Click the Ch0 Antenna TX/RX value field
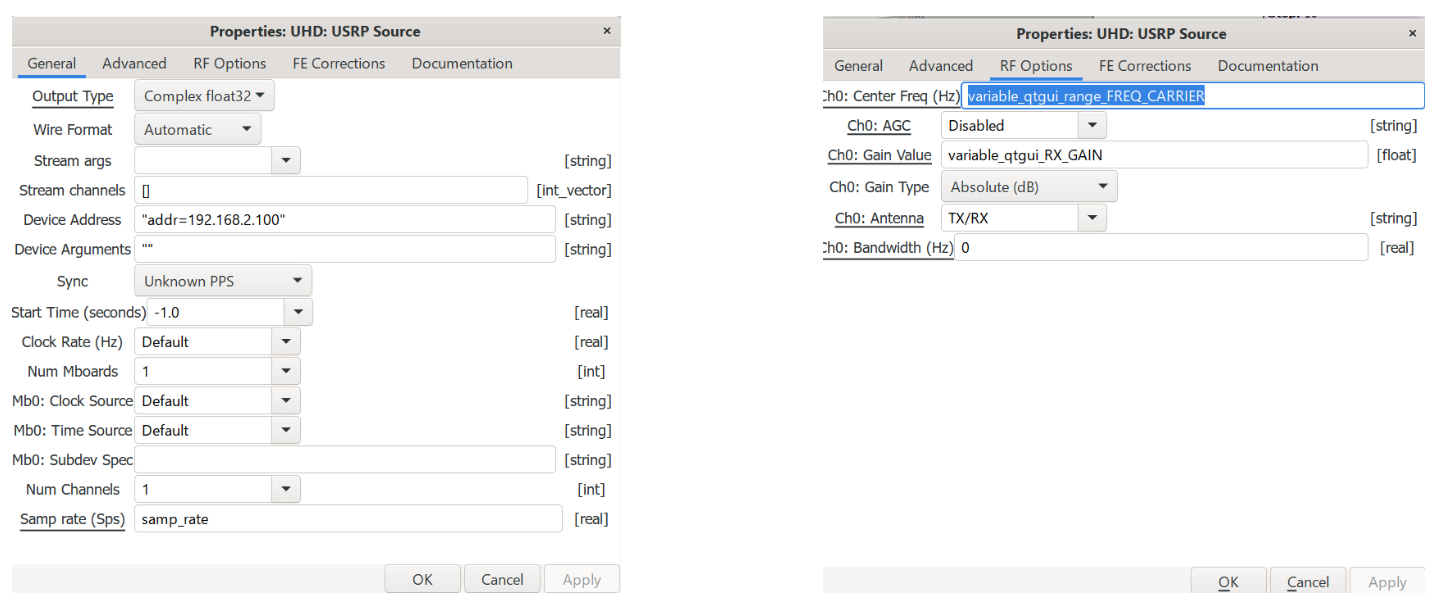This screenshot has height=615, width=1440. 1009,218
